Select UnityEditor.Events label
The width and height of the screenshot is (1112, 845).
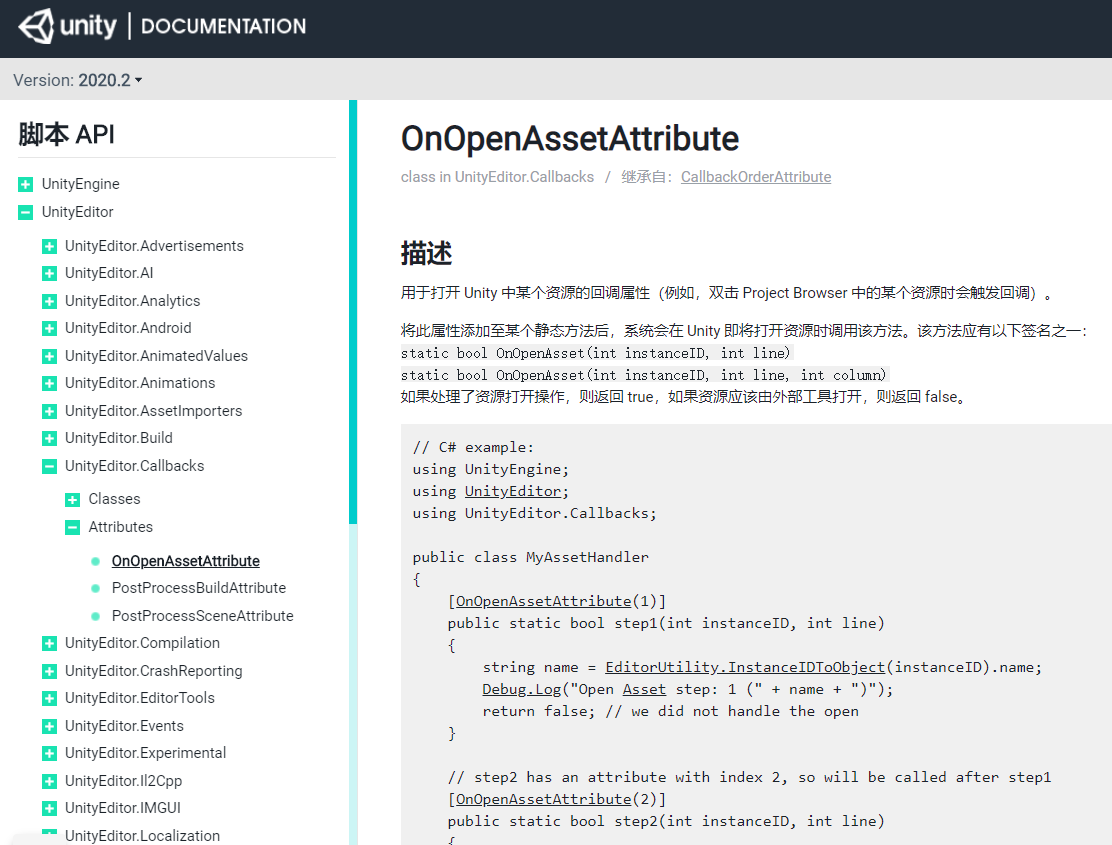(124, 726)
